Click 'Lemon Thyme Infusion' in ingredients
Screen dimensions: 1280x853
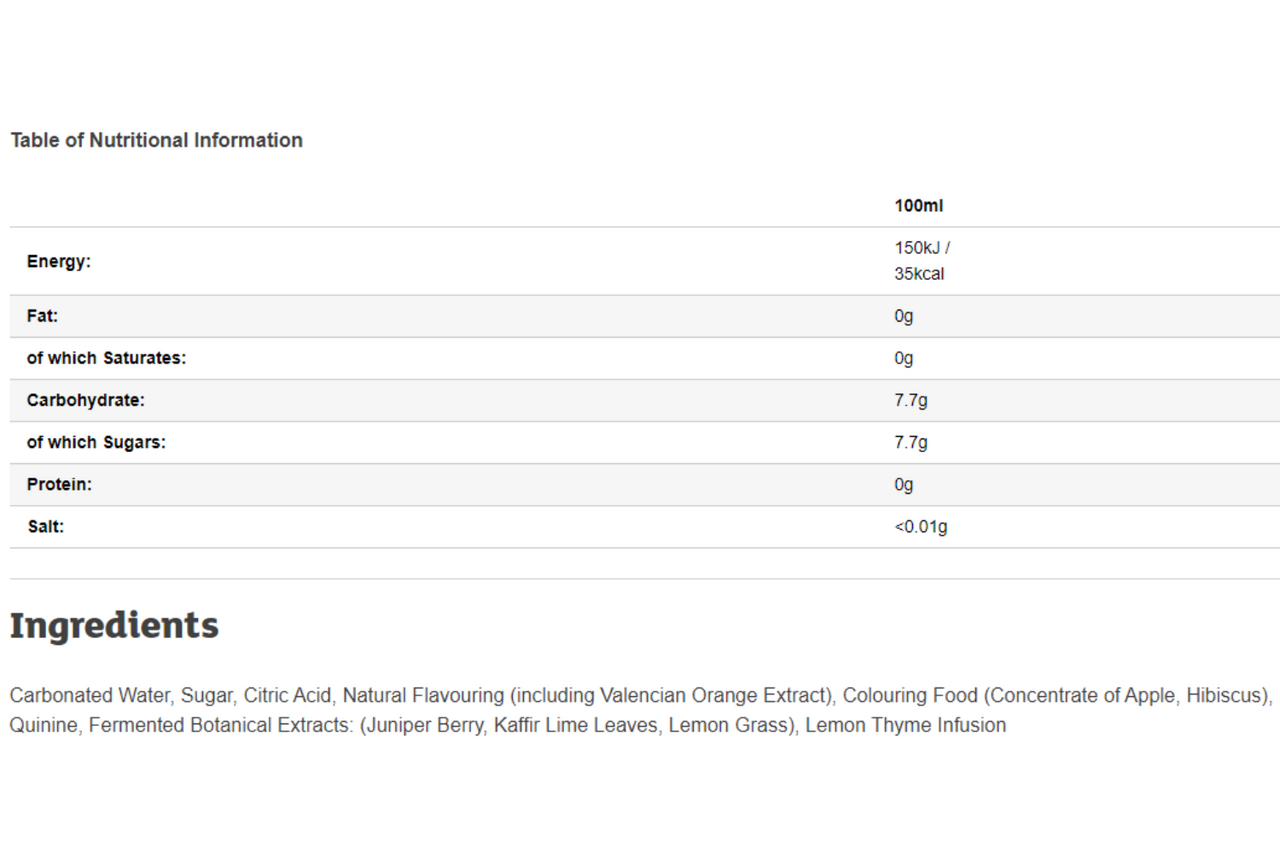(x=906, y=725)
